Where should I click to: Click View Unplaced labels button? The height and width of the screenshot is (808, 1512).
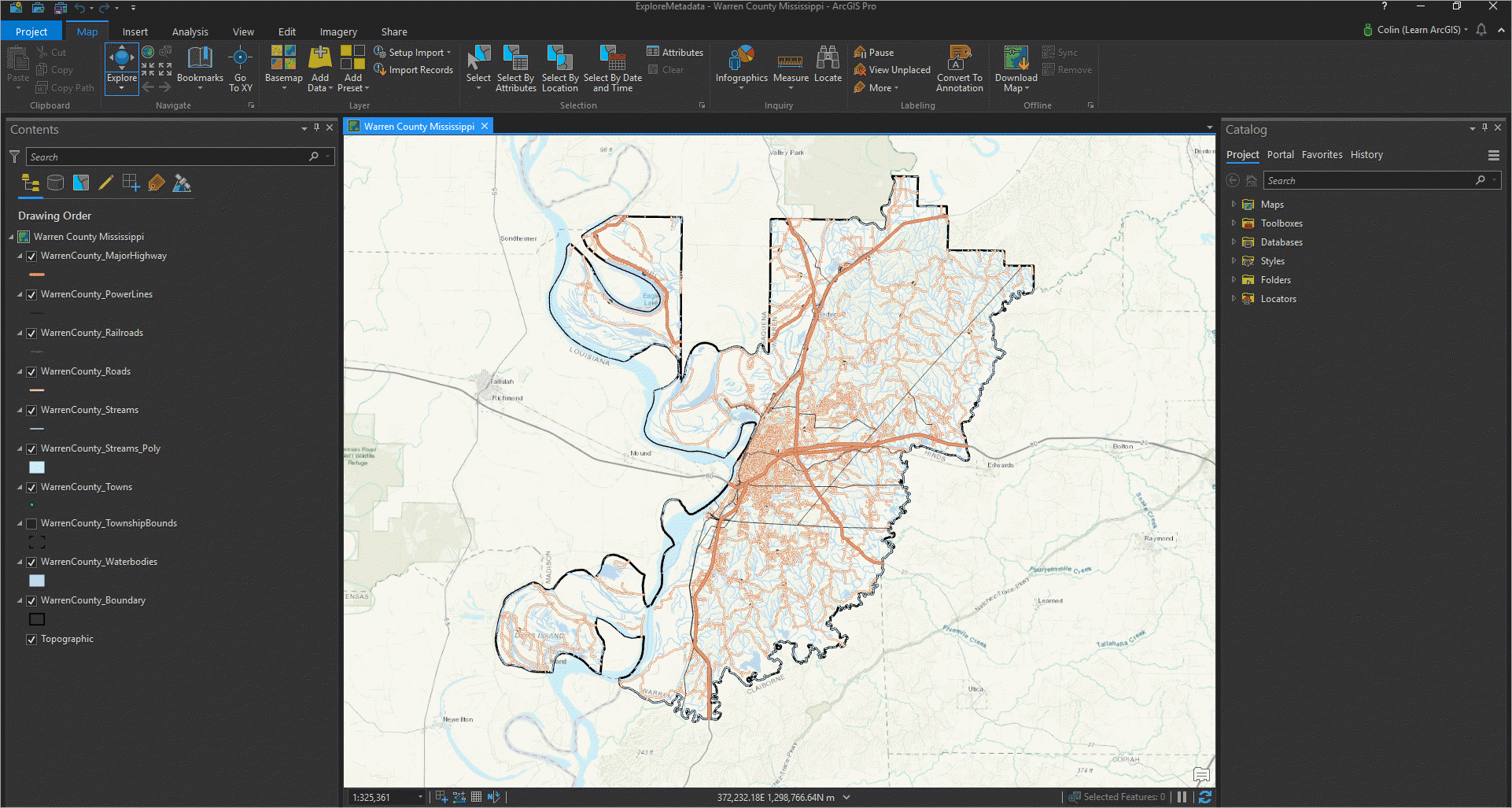coord(892,70)
